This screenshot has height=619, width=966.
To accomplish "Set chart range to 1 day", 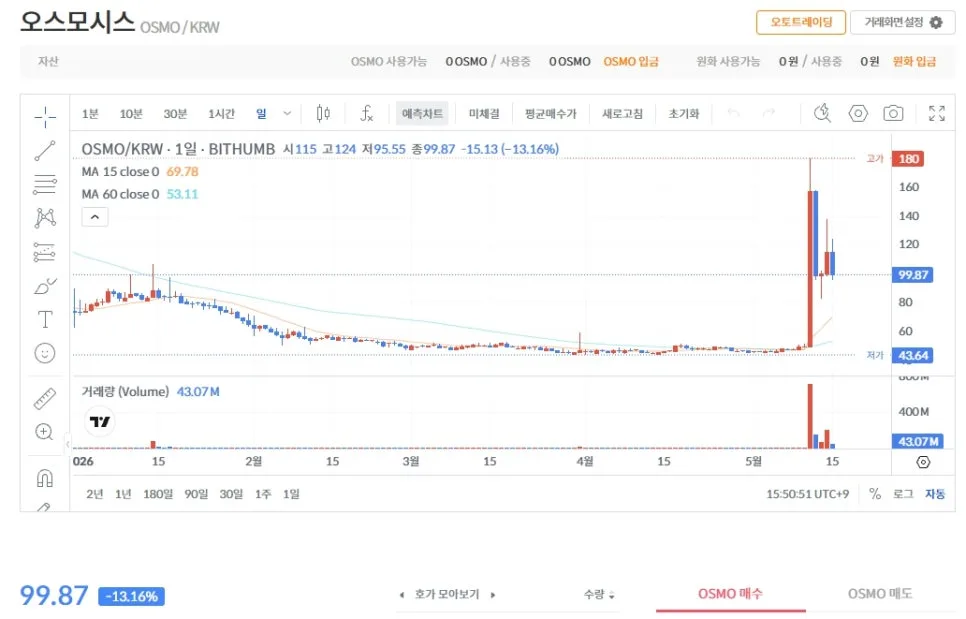I will pyautogui.click(x=291, y=494).
